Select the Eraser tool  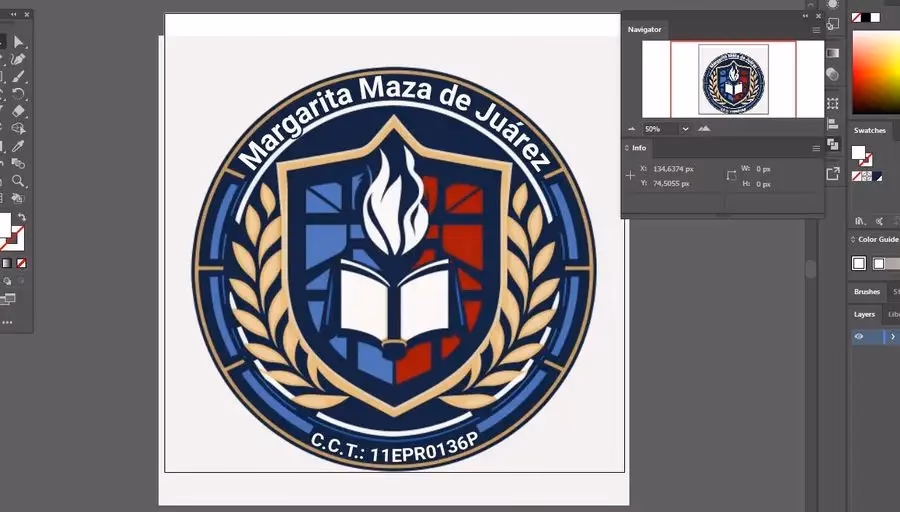(x=18, y=110)
